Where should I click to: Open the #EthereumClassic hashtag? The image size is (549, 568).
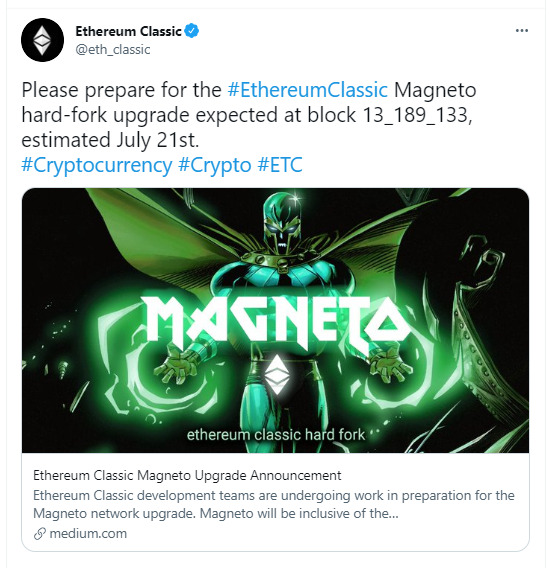307,90
